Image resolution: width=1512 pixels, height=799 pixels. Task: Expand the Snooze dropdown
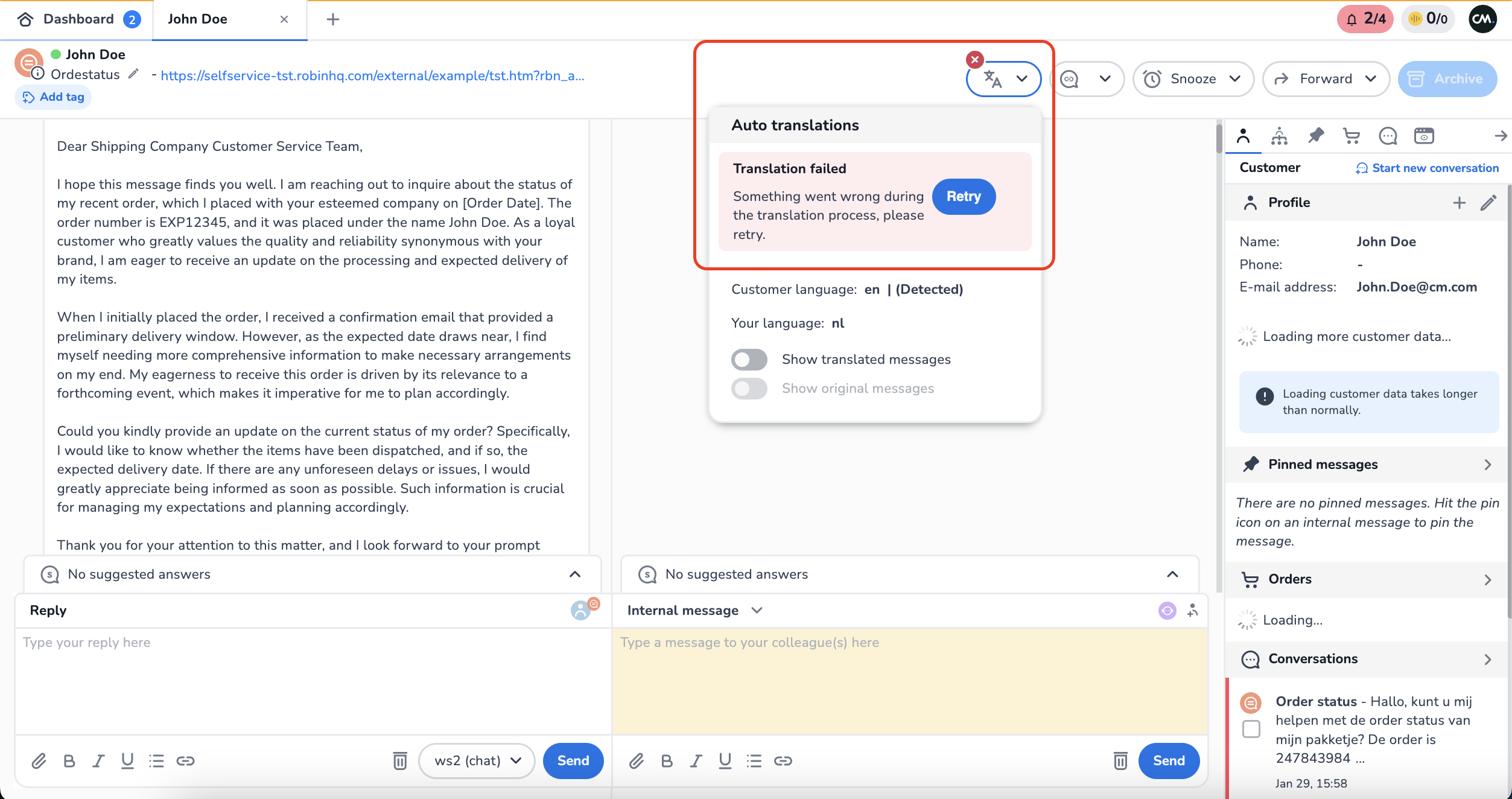pyautogui.click(x=1193, y=79)
